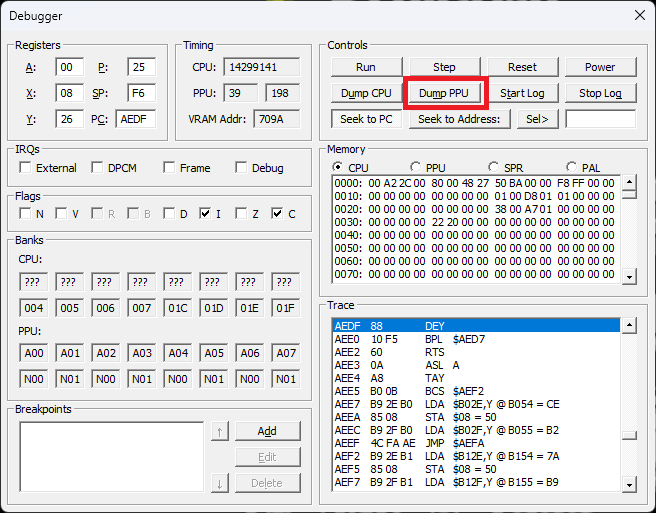Select trace line AEE3 ASL A
Viewport: 656px width, 513px height.
476,365
